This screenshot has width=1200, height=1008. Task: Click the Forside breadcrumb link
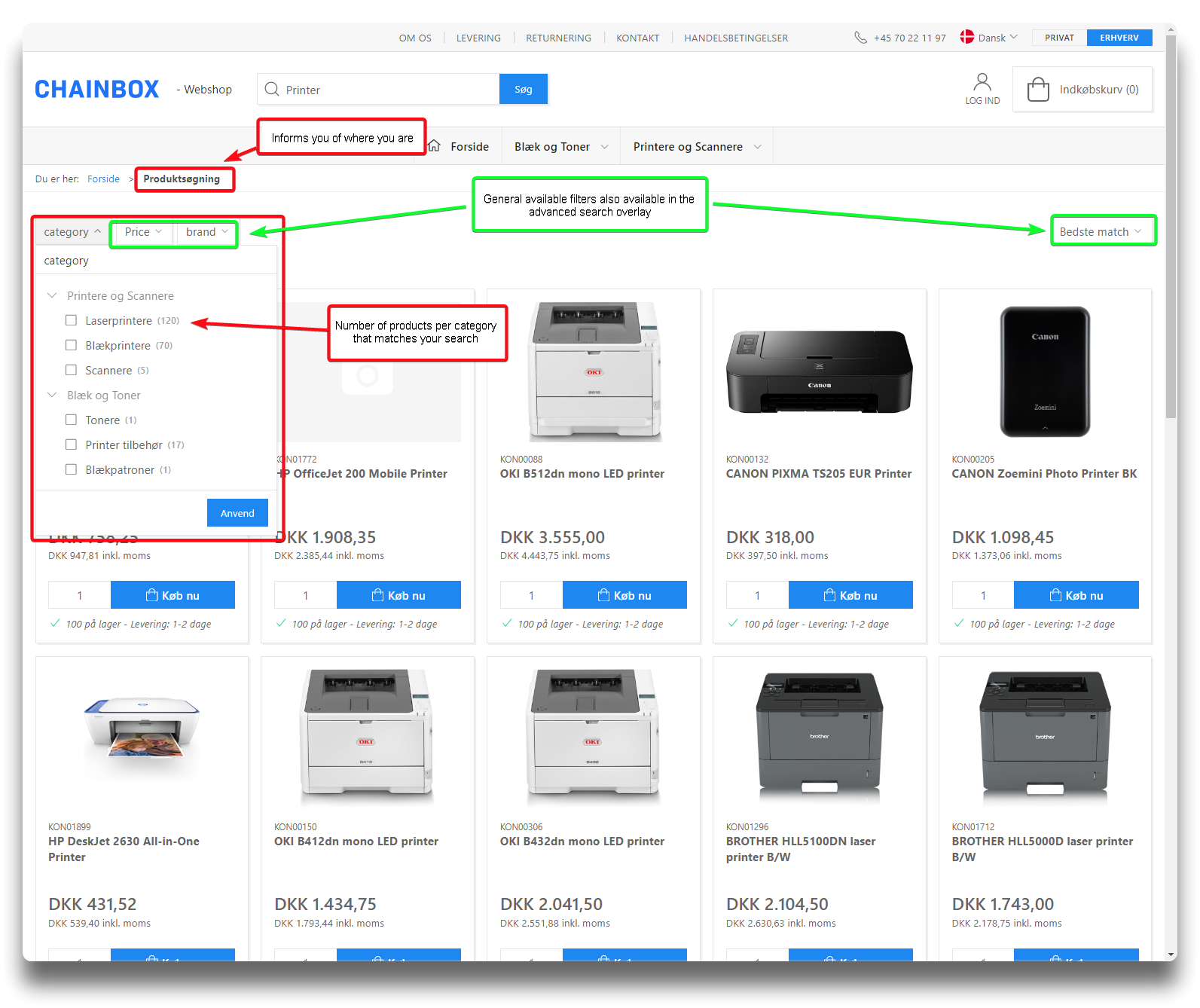(x=103, y=179)
